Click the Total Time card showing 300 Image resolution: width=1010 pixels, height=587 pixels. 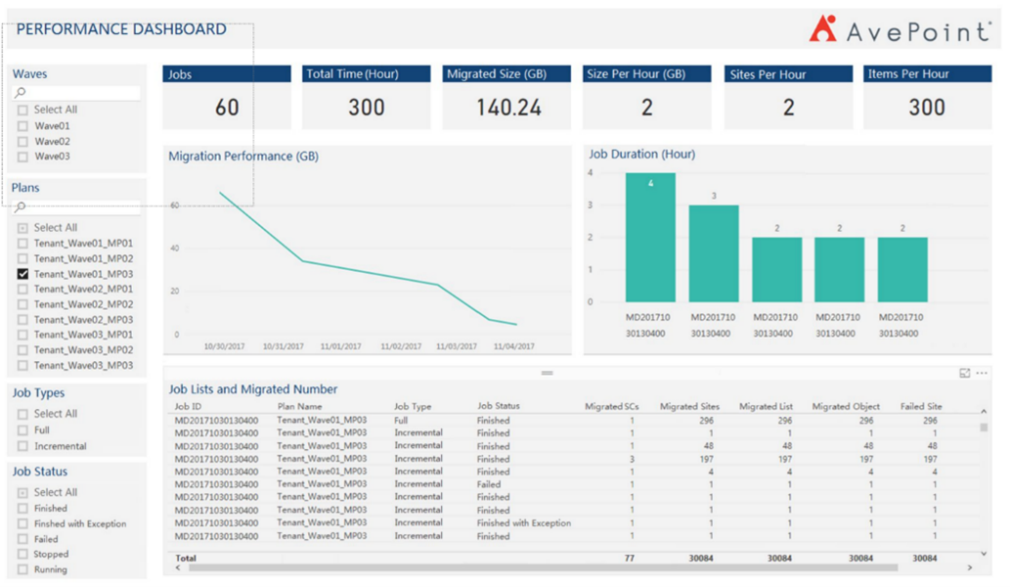[x=367, y=97]
